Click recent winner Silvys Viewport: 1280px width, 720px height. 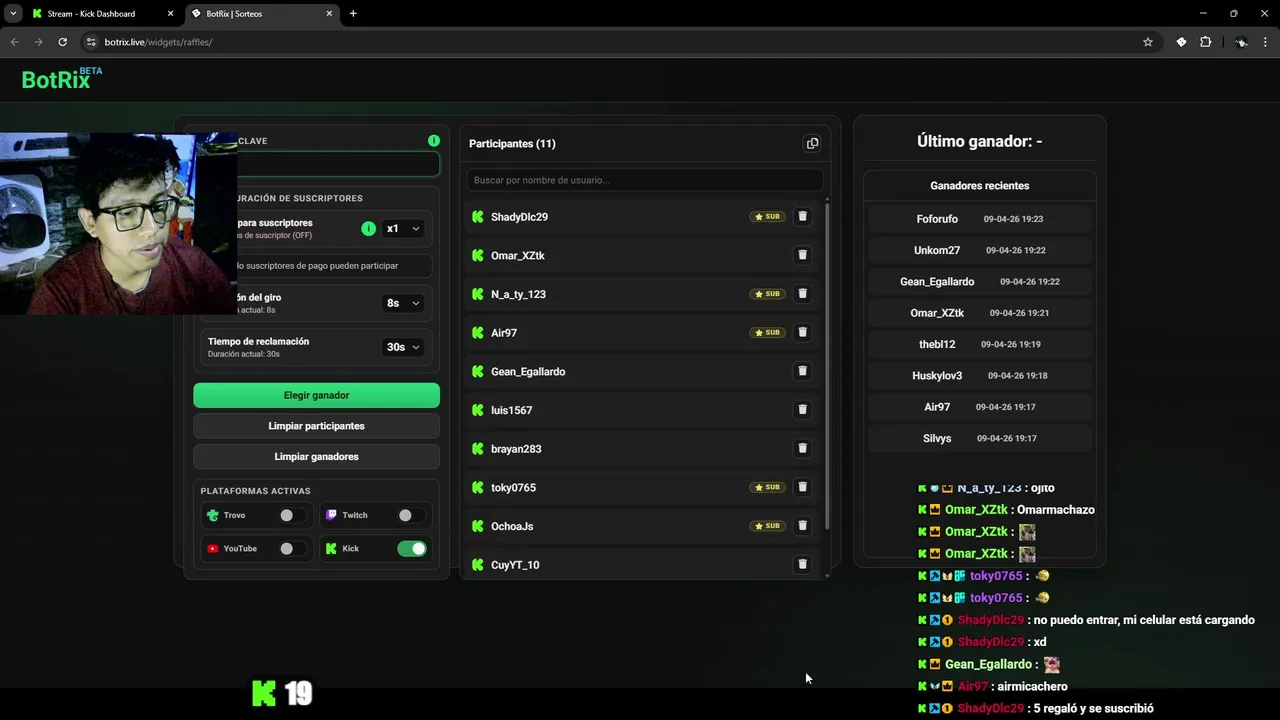(937, 438)
